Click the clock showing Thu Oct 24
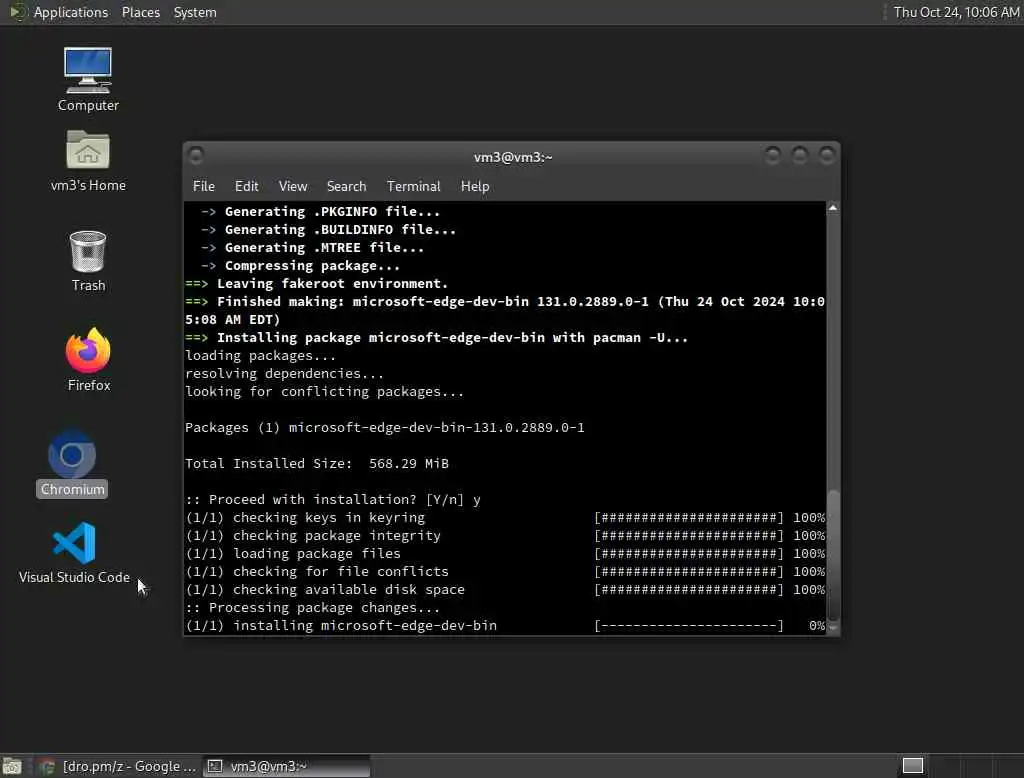 (x=955, y=12)
